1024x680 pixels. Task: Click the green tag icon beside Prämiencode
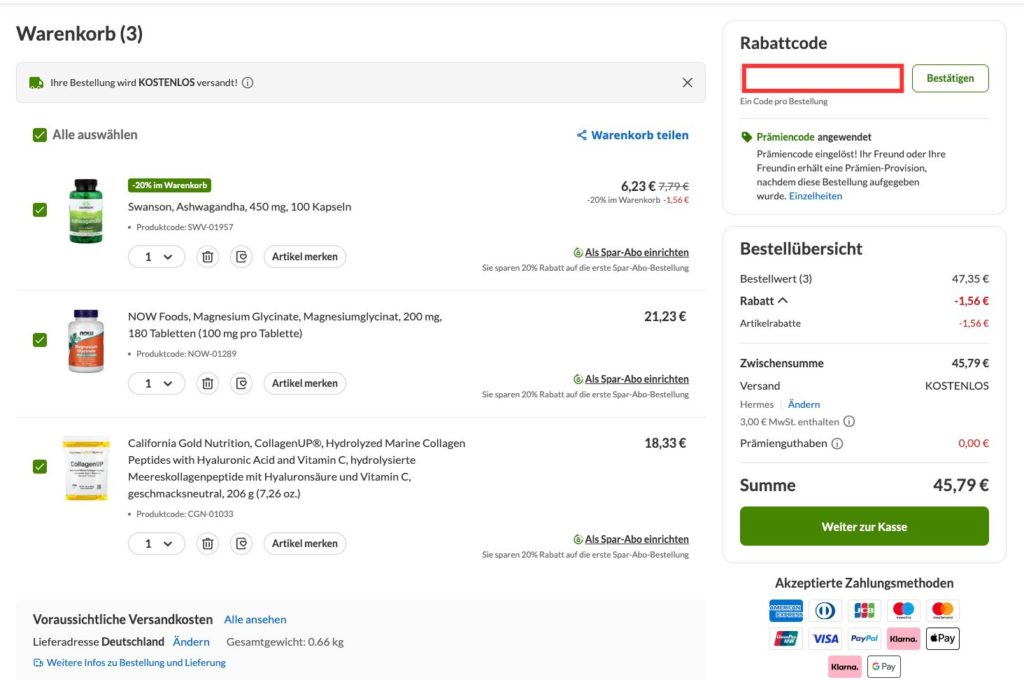point(746,137)
